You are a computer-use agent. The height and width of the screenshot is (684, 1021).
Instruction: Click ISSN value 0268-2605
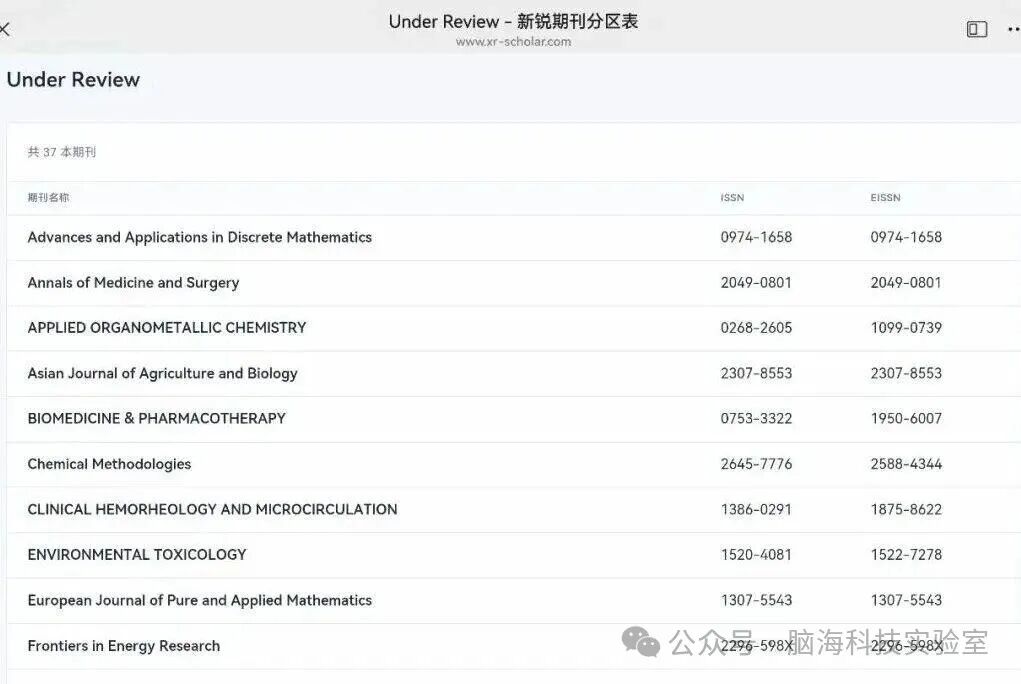[756, 328]
